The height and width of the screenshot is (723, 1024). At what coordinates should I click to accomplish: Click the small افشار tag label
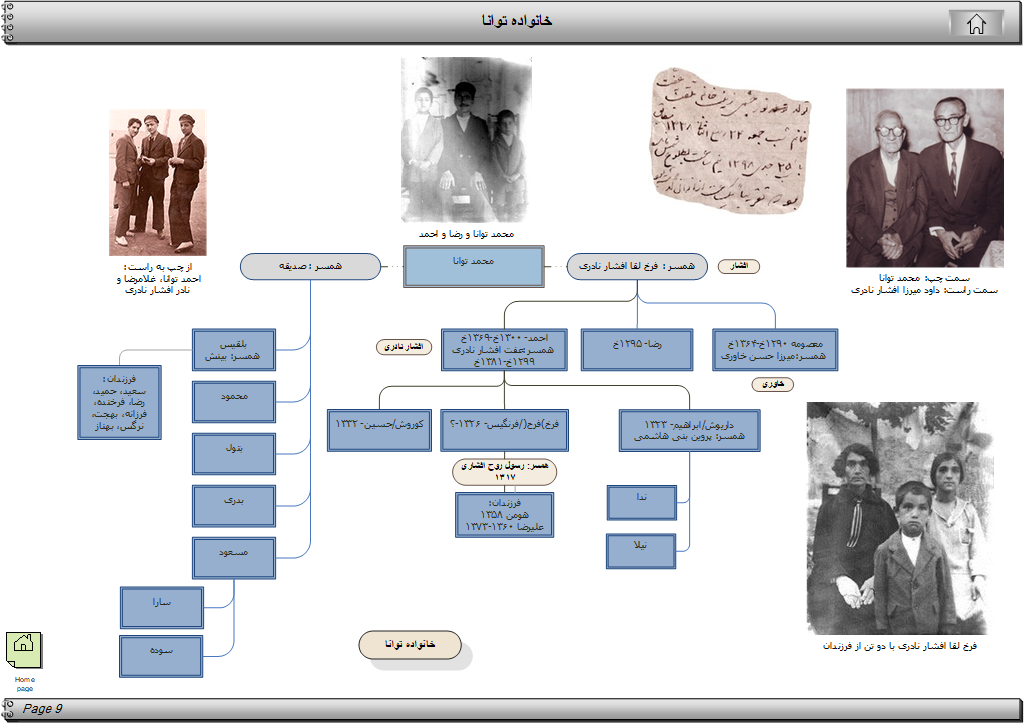[x=740, y=267]
